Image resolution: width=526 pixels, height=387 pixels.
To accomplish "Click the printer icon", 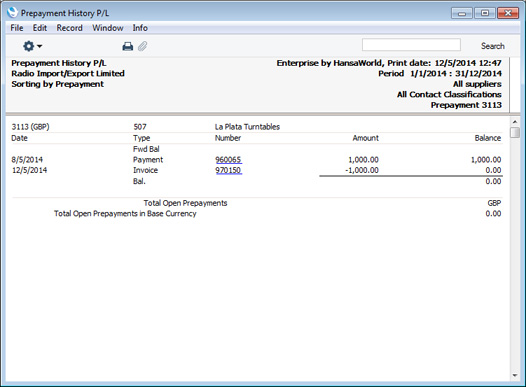I will point(127,46).
